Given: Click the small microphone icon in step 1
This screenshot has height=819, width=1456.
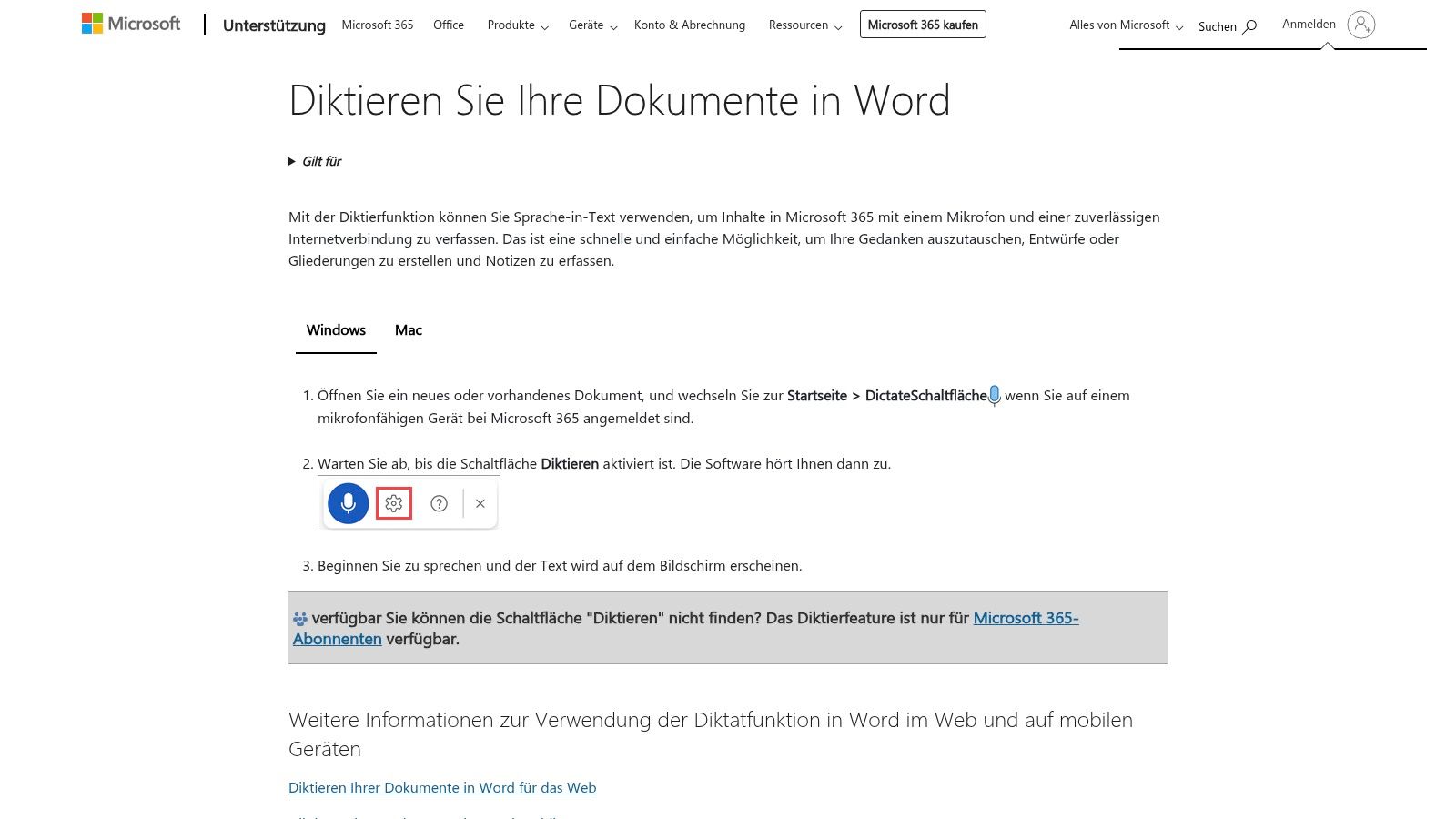Looking at the screenshot, I should click(995, 396).
